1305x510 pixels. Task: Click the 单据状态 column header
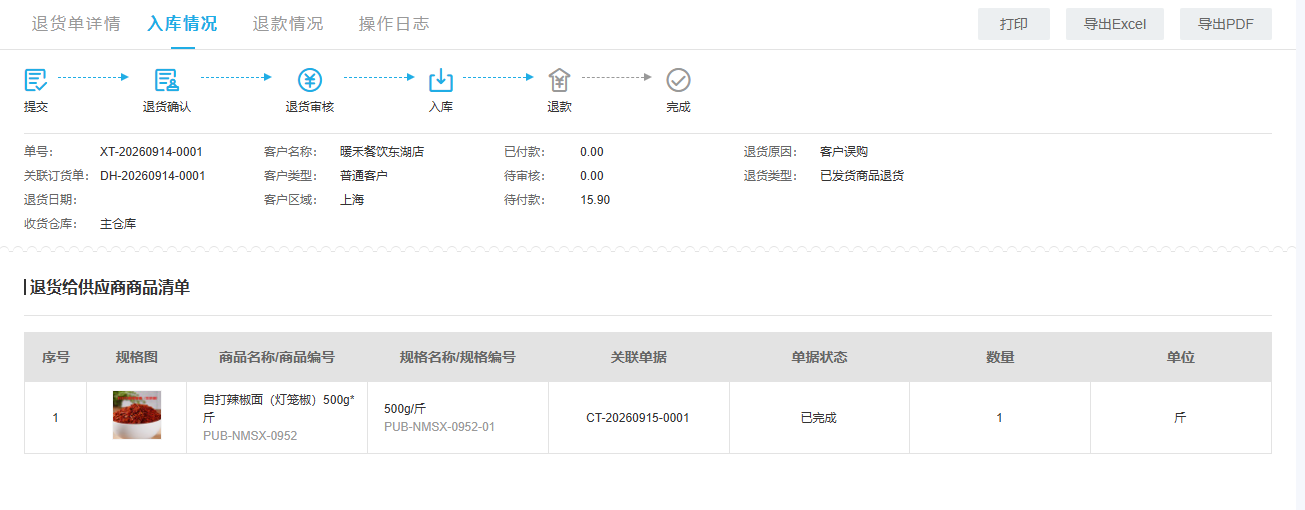point(819,357)
